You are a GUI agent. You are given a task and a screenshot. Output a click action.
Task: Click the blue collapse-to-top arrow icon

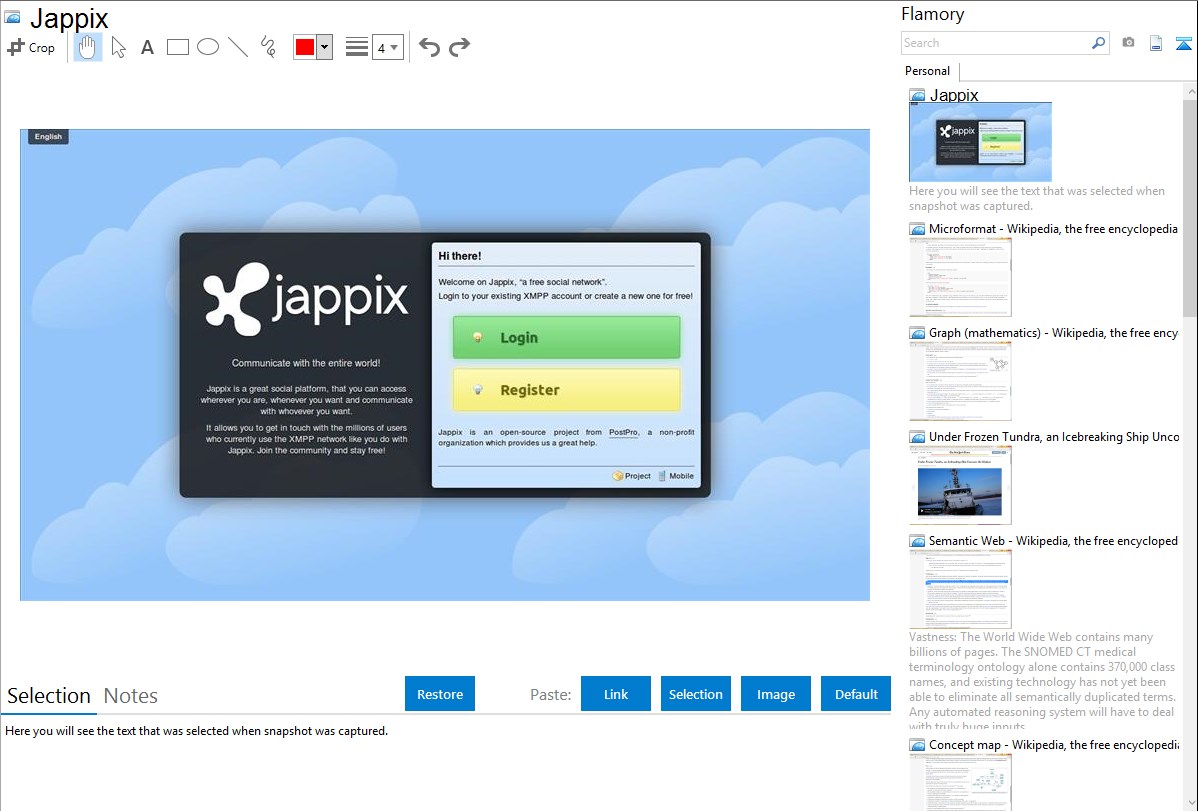point(1184,43)
